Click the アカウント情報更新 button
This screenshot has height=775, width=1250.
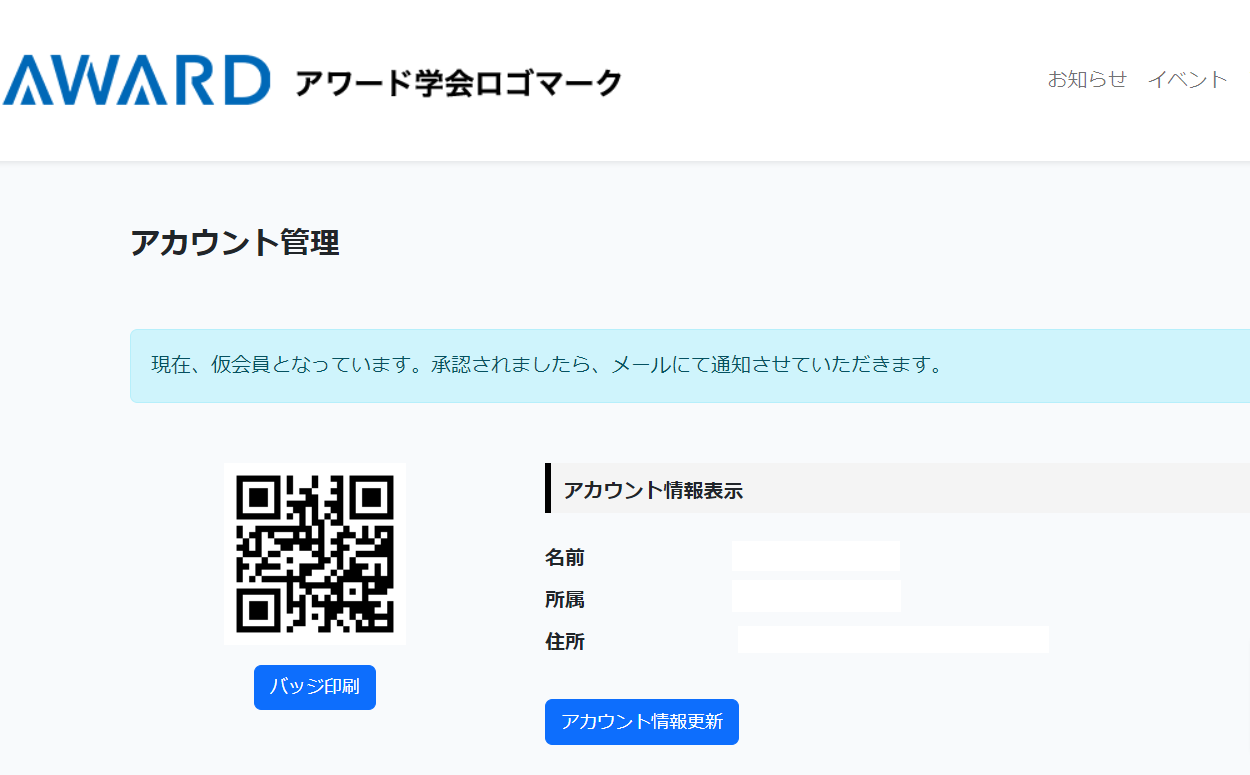(x=642, y=722)
